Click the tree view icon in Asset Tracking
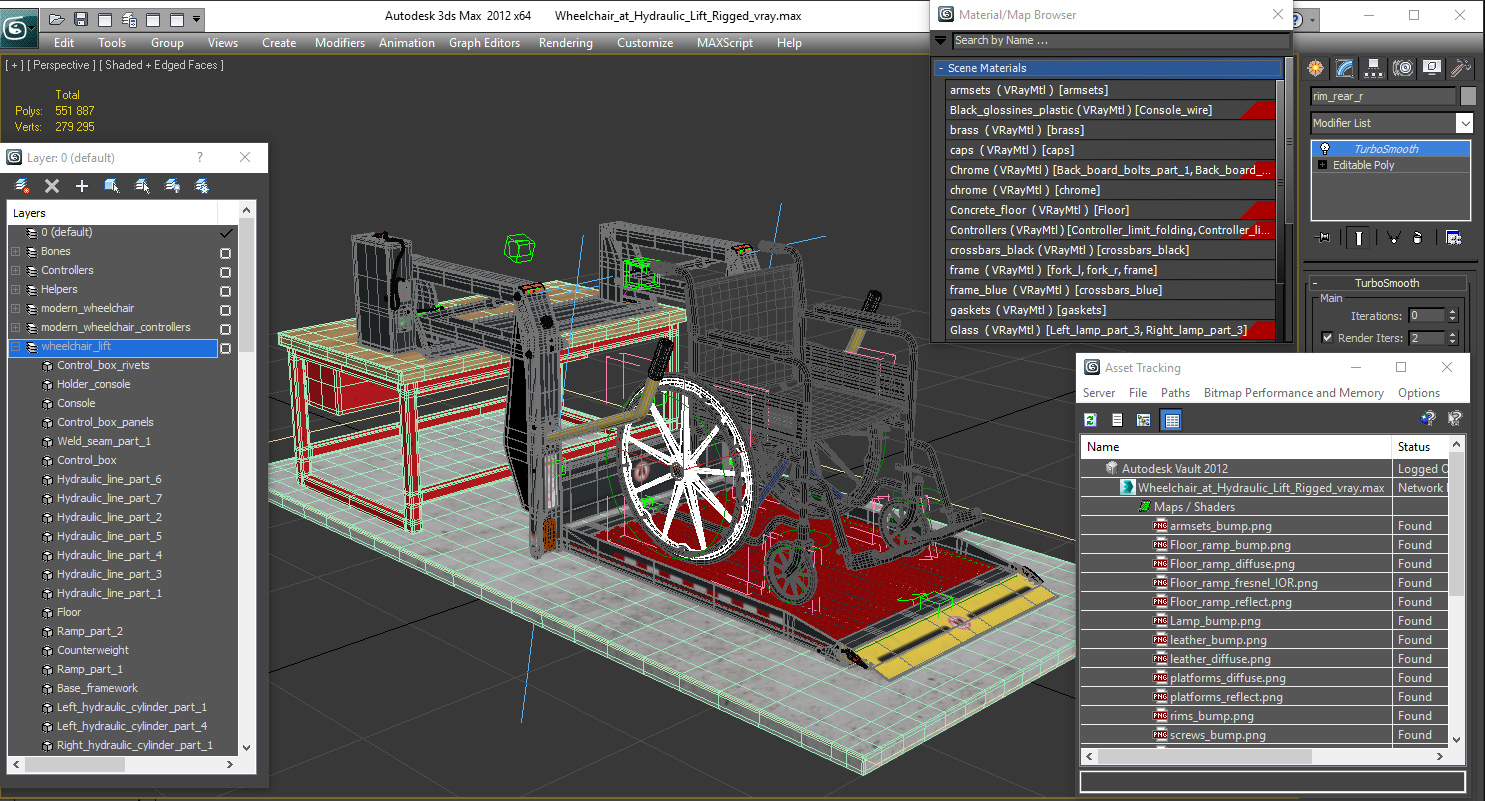1485x801 pixels. coord(1143,420)
